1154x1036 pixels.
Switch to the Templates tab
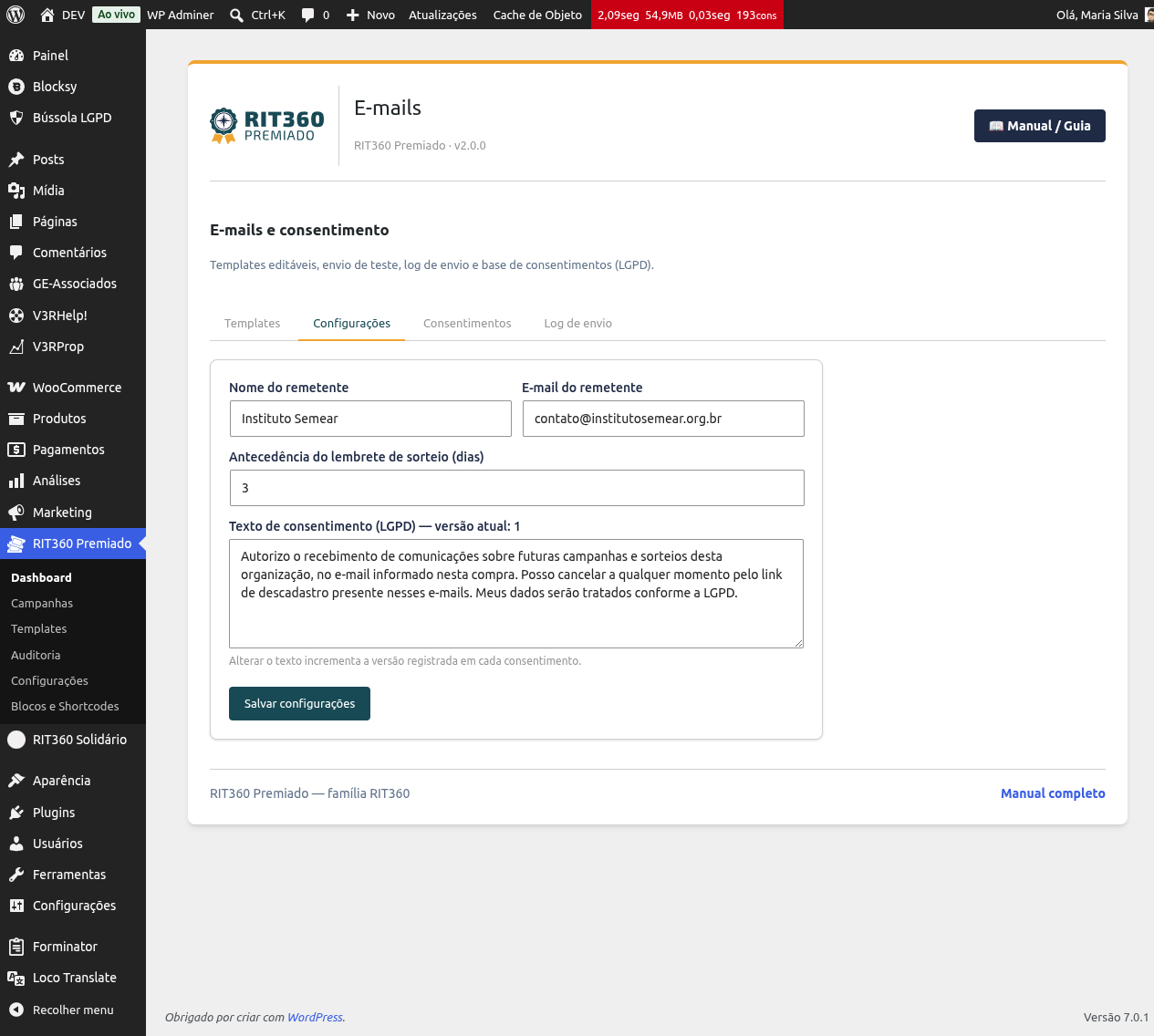click(253, 324)
